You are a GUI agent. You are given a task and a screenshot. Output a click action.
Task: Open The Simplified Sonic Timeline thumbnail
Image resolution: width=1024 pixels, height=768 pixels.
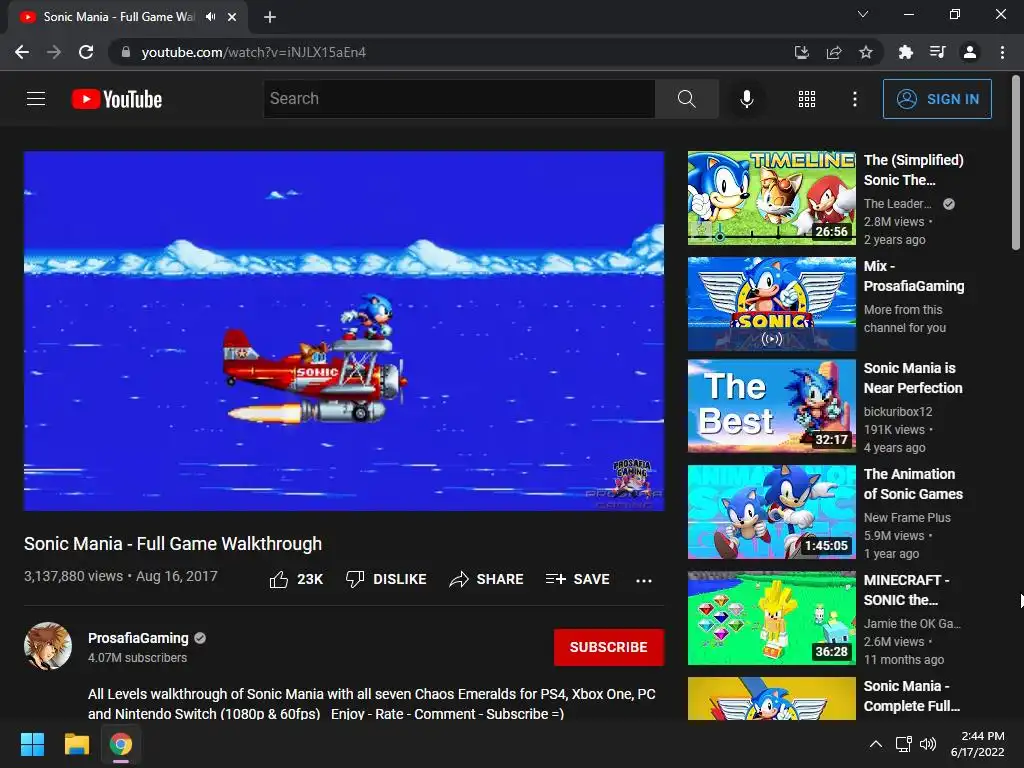tap(771, 198)
